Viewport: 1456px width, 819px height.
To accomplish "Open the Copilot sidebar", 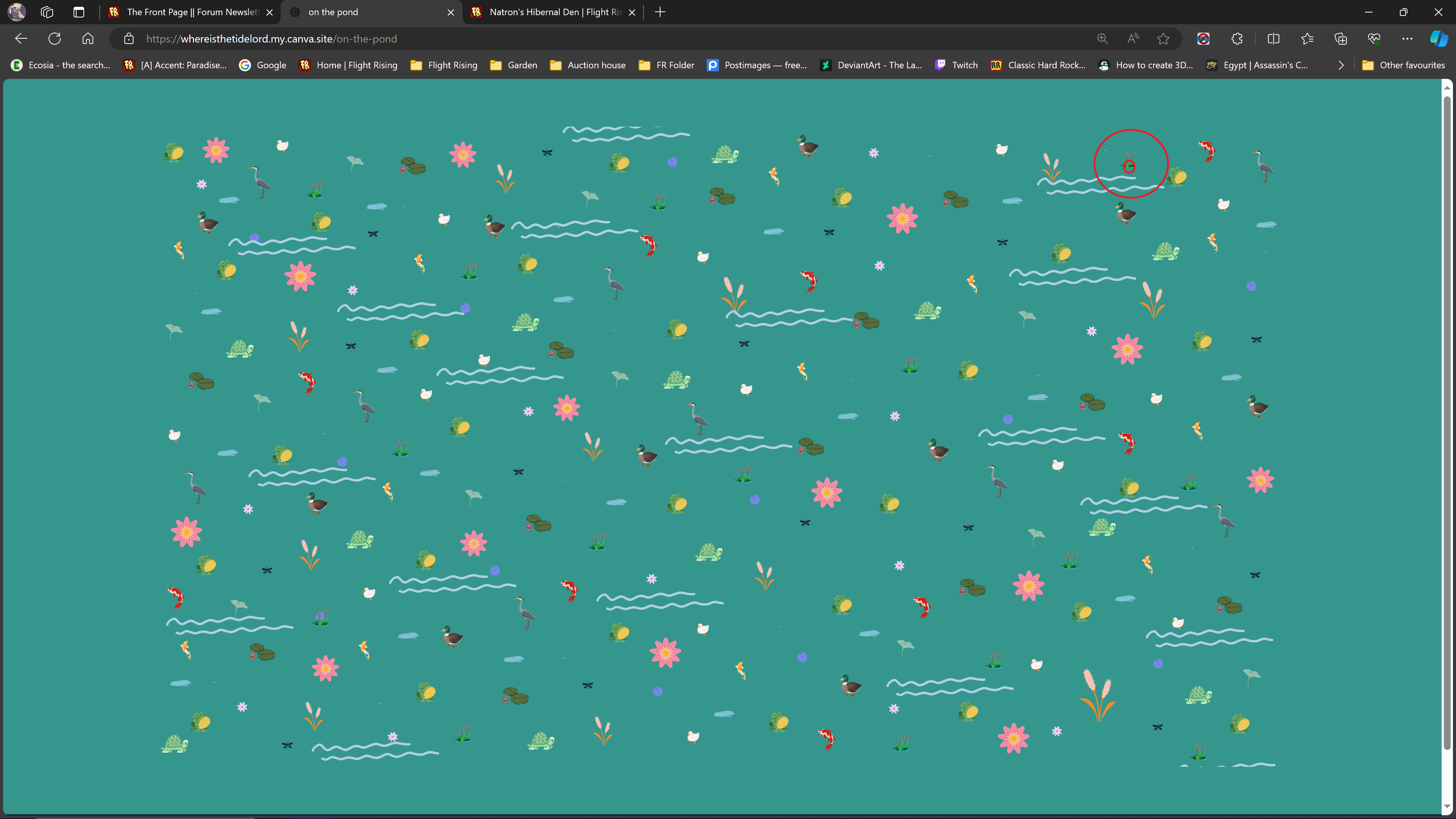I will 1439,38.
